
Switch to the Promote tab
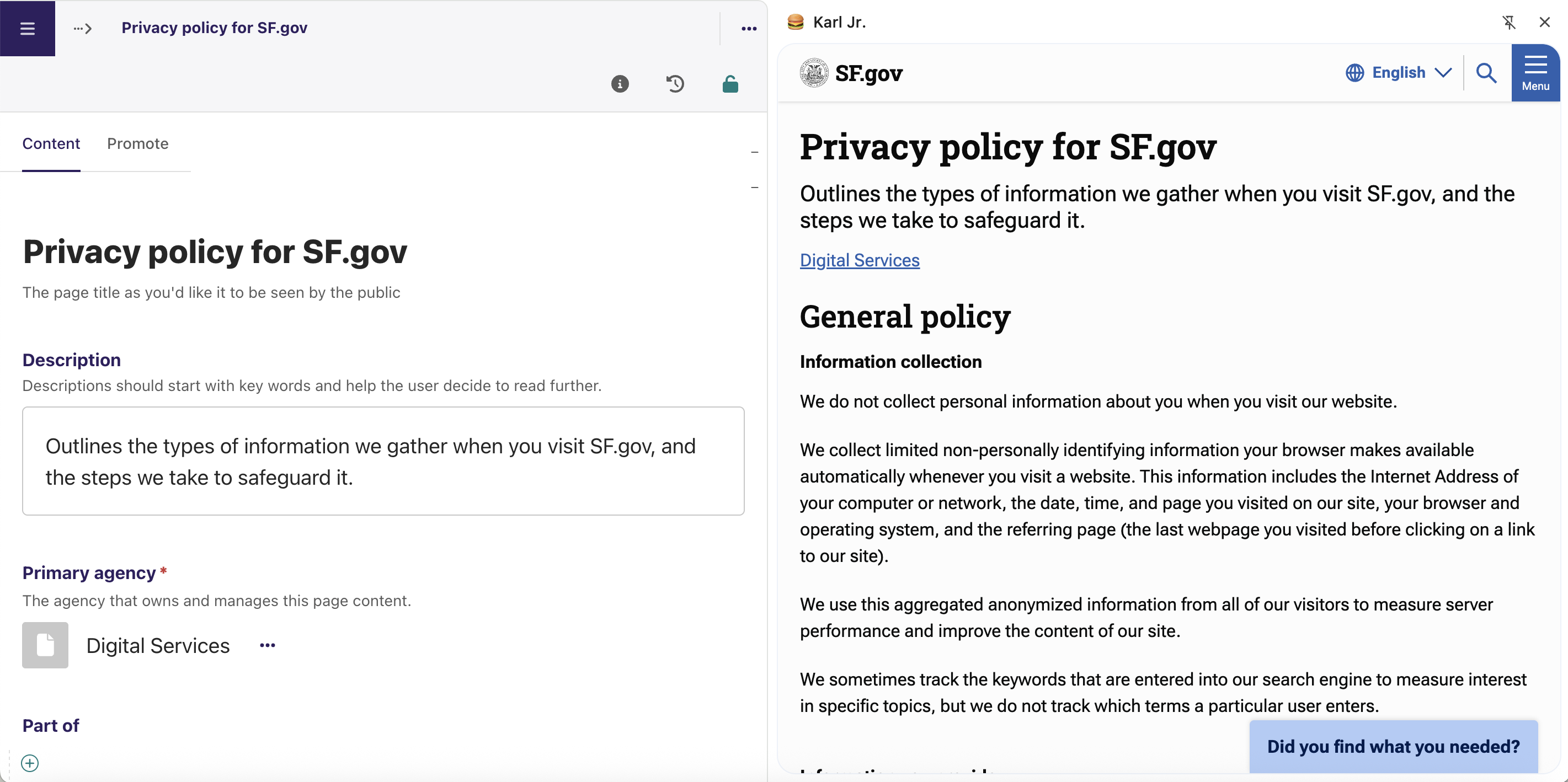click(137, 143)
